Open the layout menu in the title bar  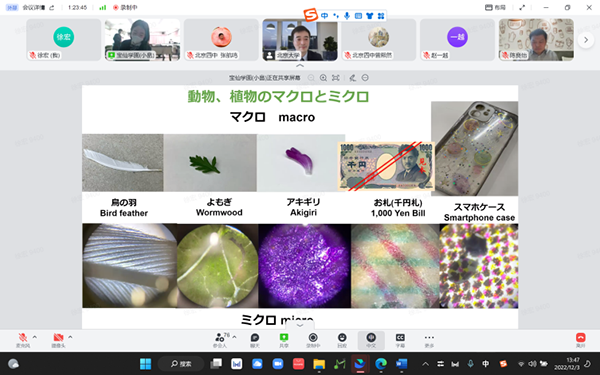point(495,7)
